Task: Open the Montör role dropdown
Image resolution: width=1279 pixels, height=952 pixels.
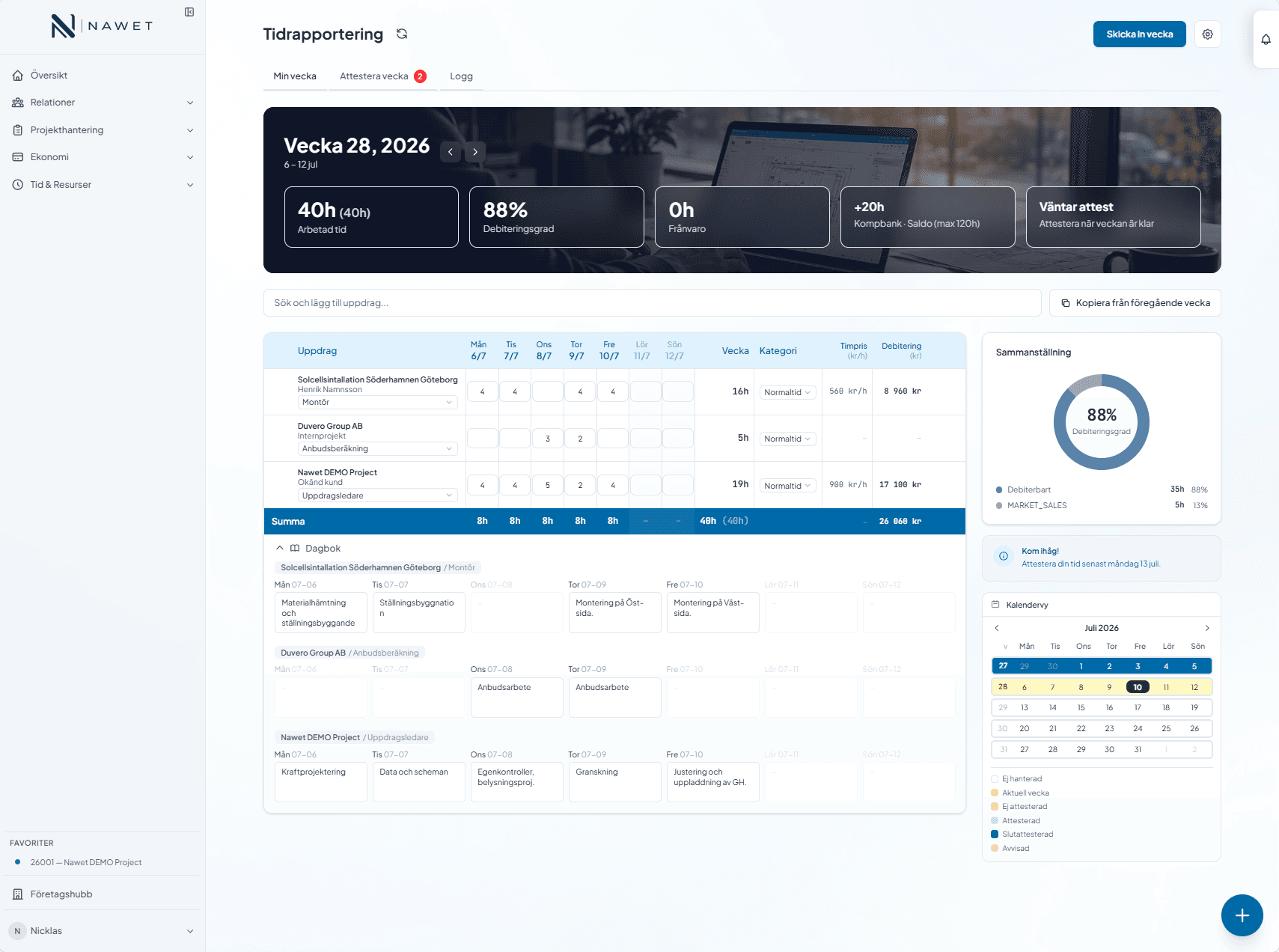Action: (x=378, y=403)
